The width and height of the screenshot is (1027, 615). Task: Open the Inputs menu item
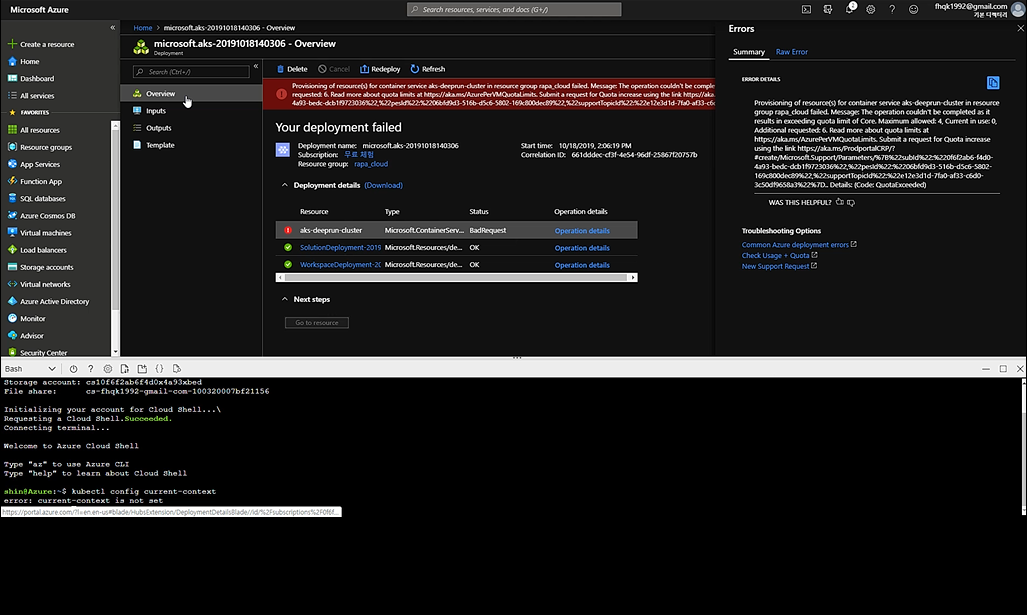tap(191, 111)
